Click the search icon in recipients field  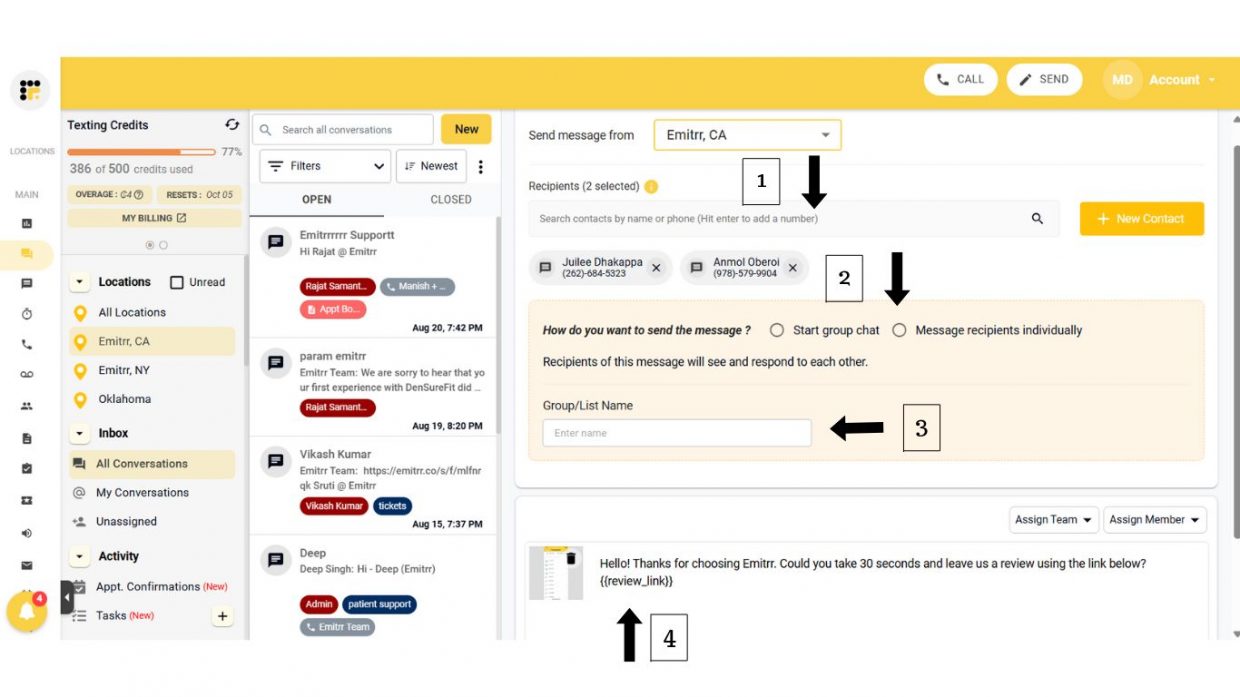pos(1037,218)
